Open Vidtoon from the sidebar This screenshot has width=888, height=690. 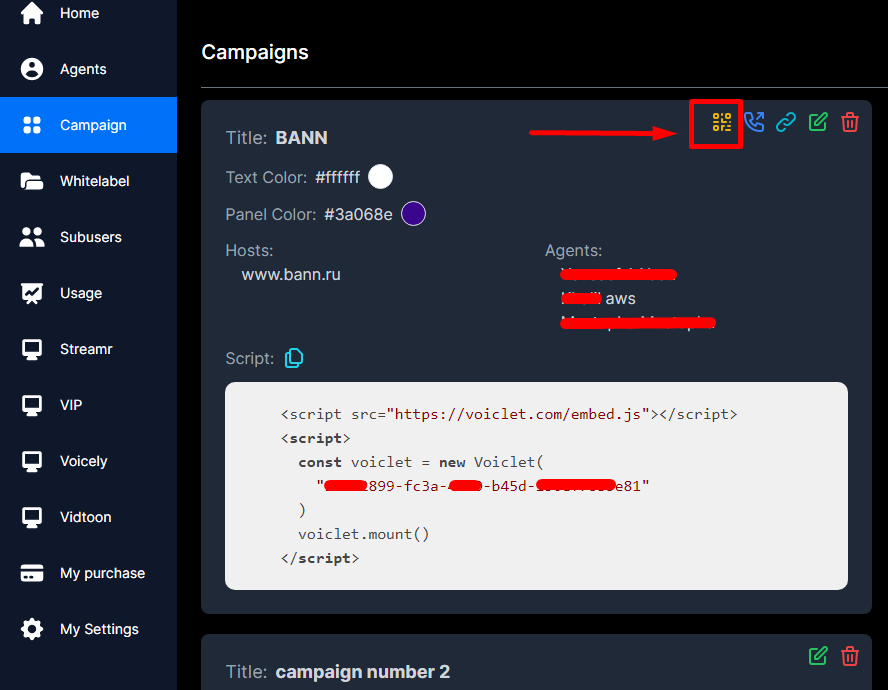pos(88,518)
